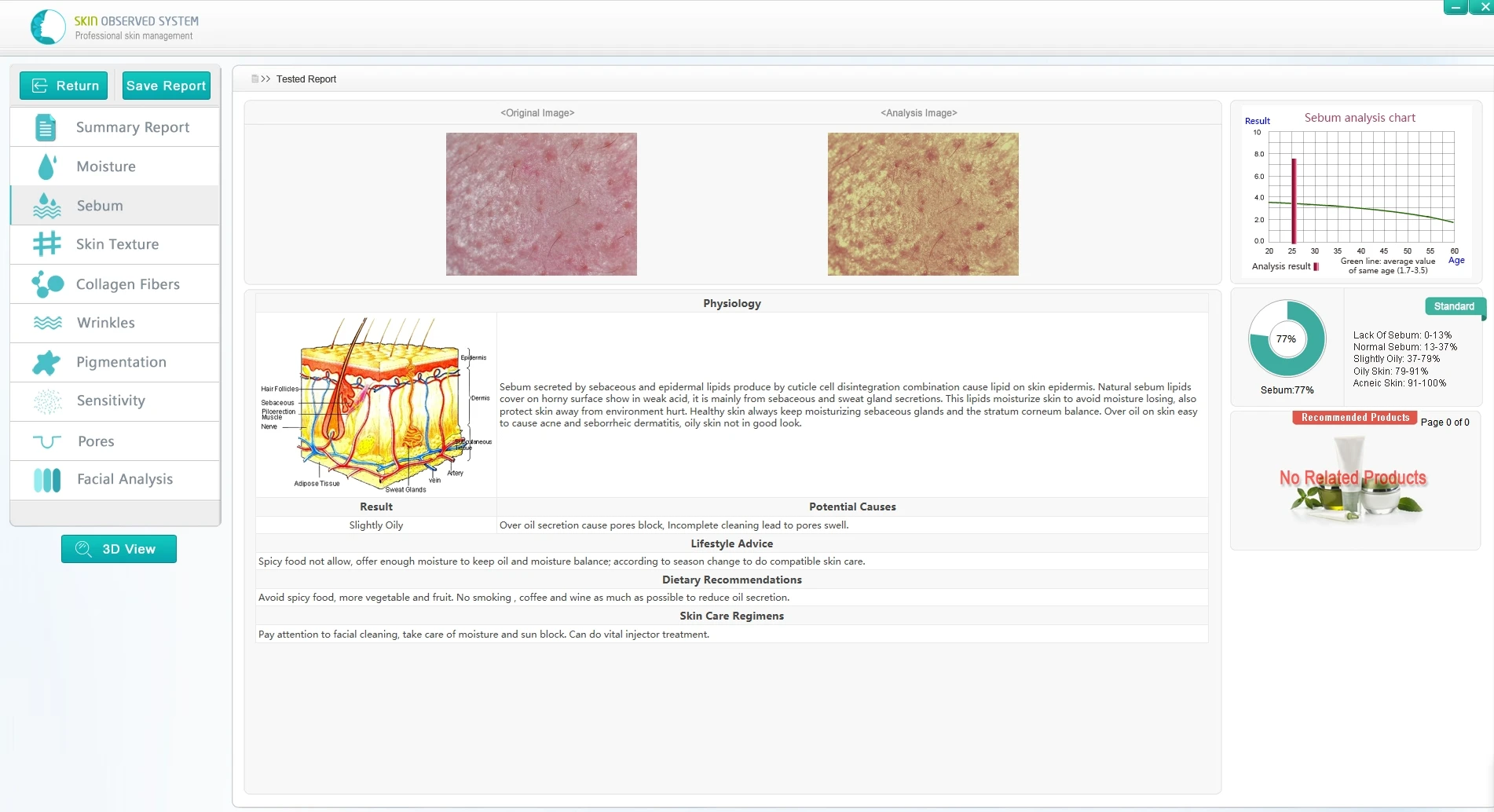Click the page icon beside Tested Report breadcrumb

(254, 78)
